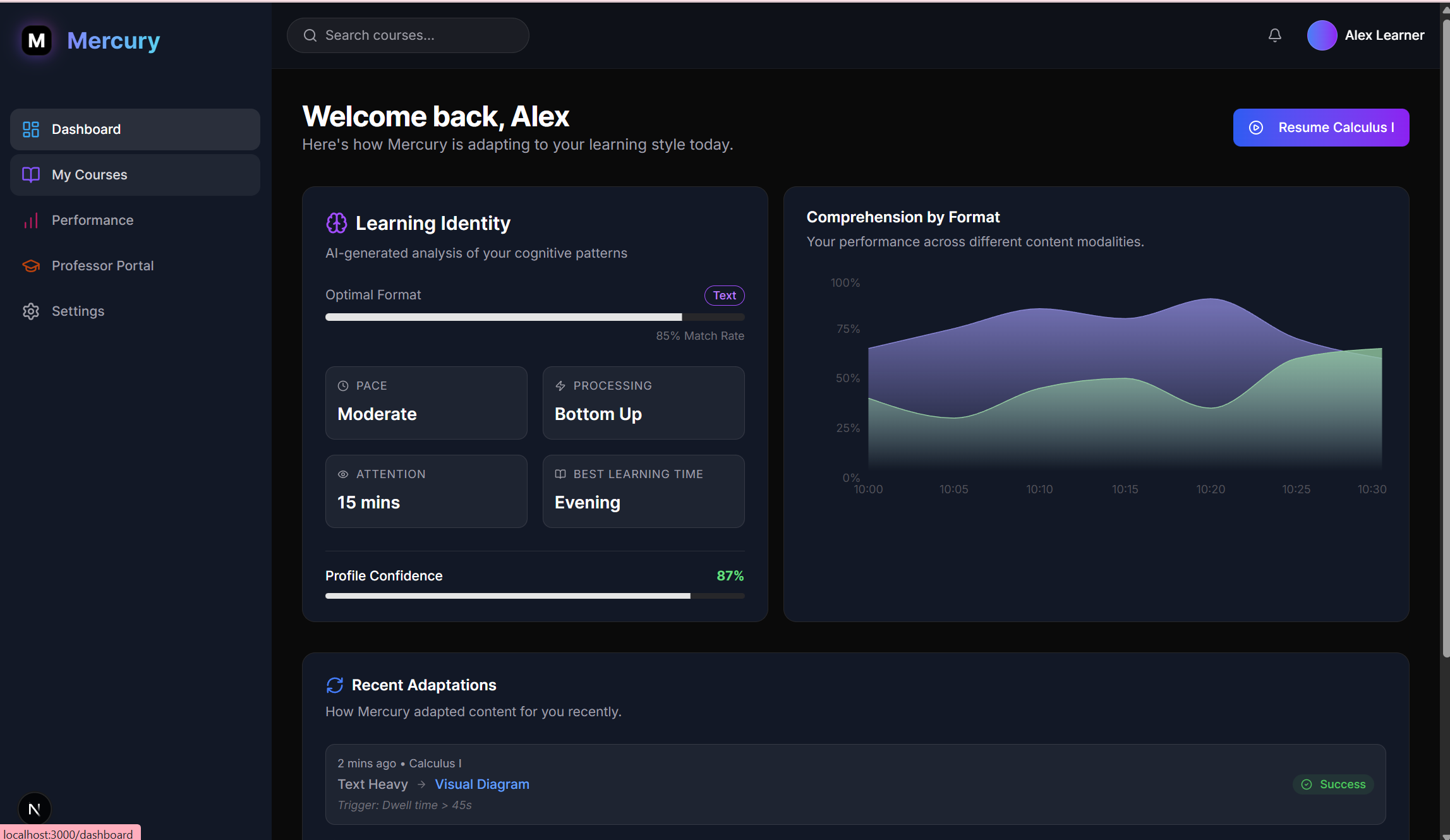Click the Resume Calculus I button
The width and height of the screenshot is (1450, 840).
coord(1320,128)
